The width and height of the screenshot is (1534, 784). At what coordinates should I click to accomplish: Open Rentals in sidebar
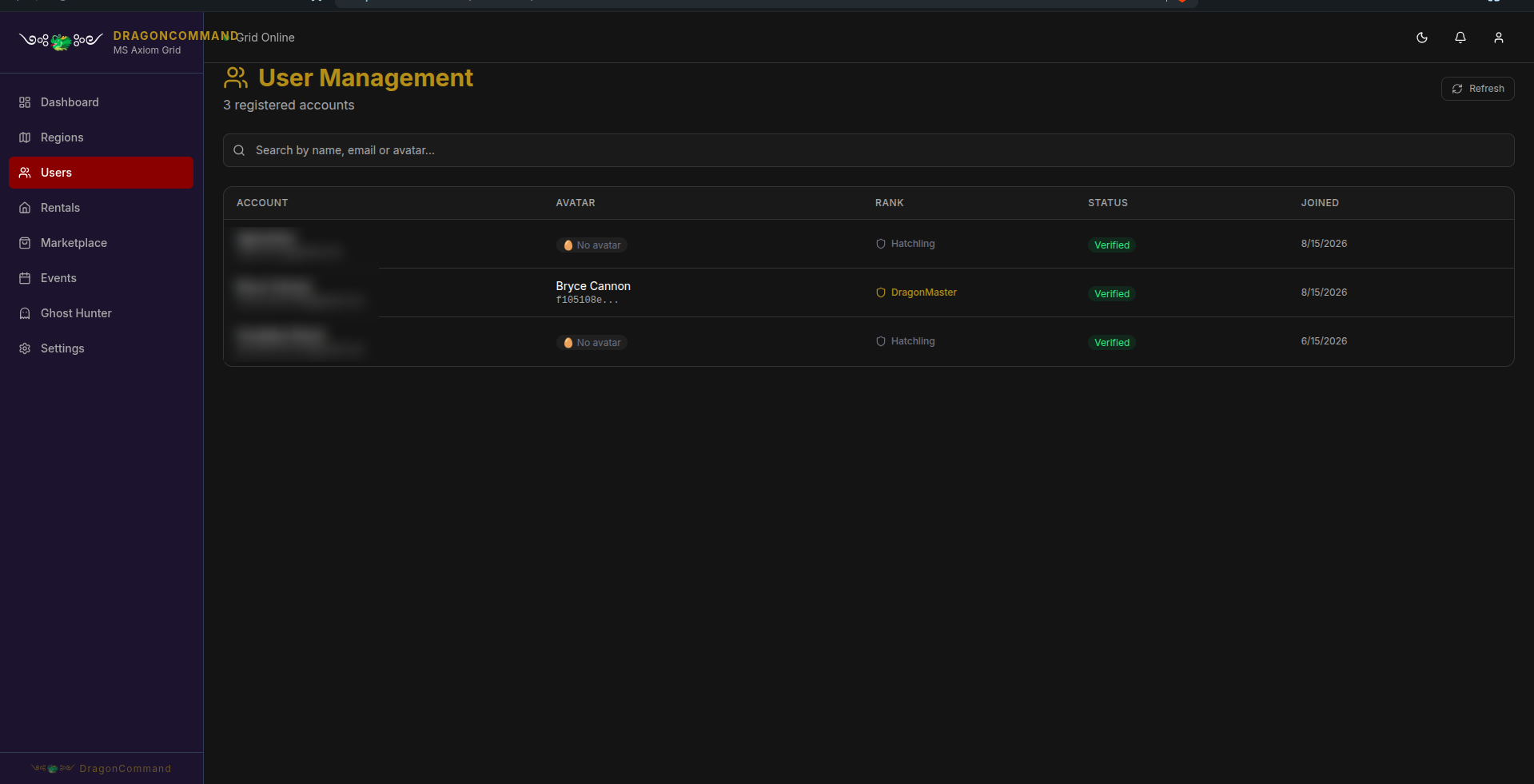[x=101, y=208]
